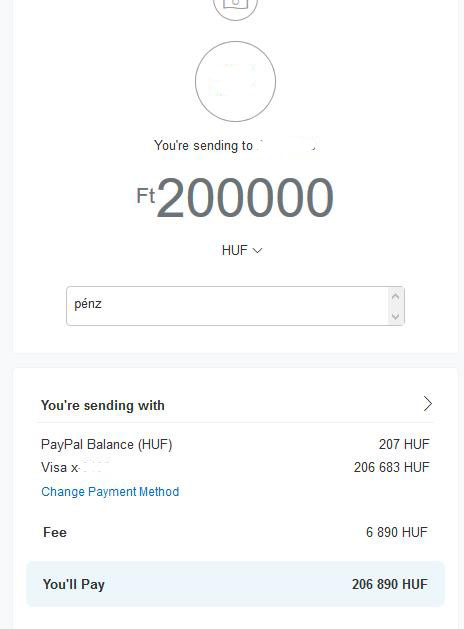Click the recipient's round avatar placeholder
464x629 pixels.
(x=235, y=81)
